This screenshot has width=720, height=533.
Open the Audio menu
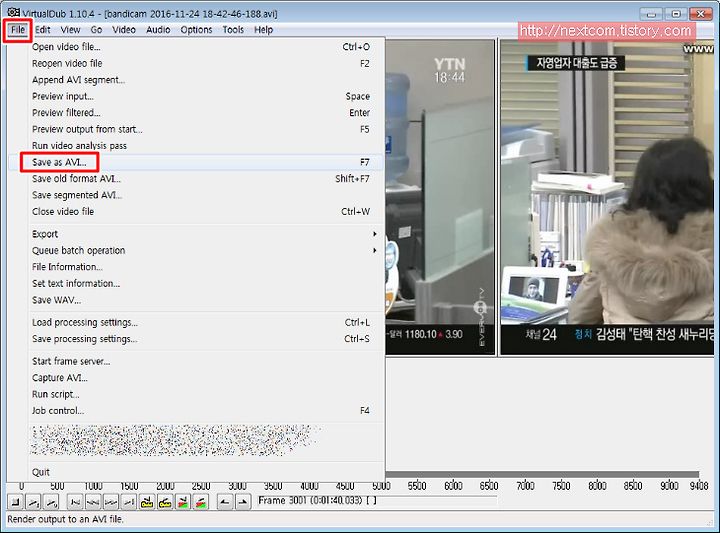click(158, 30)
